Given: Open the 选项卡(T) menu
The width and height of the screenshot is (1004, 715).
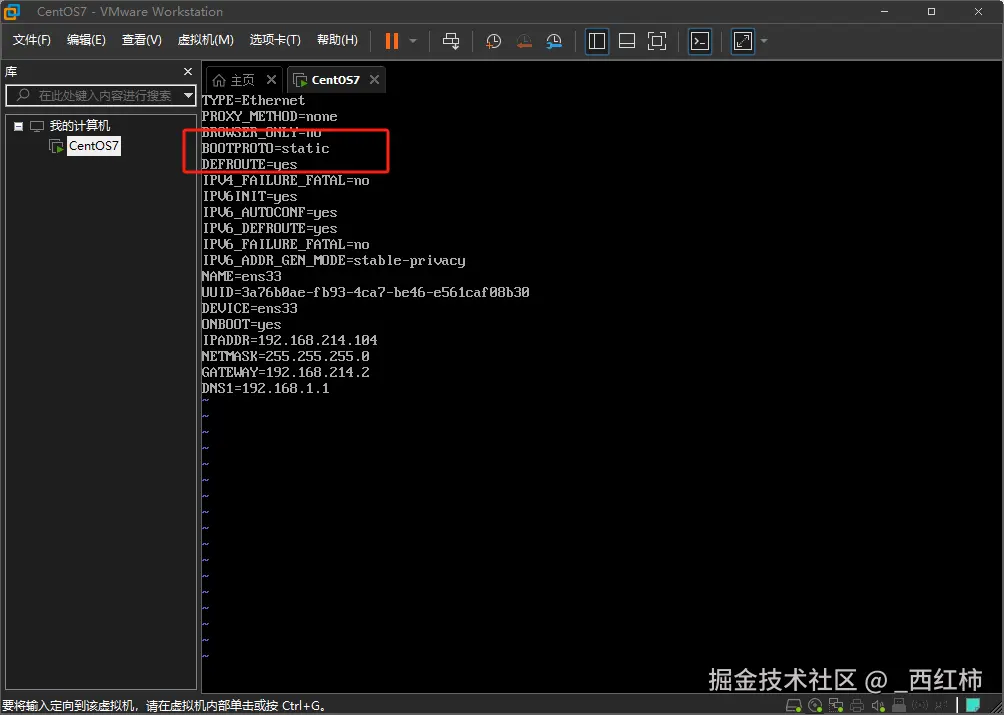Looking at the screenshot, I should (x=275, y=40).
